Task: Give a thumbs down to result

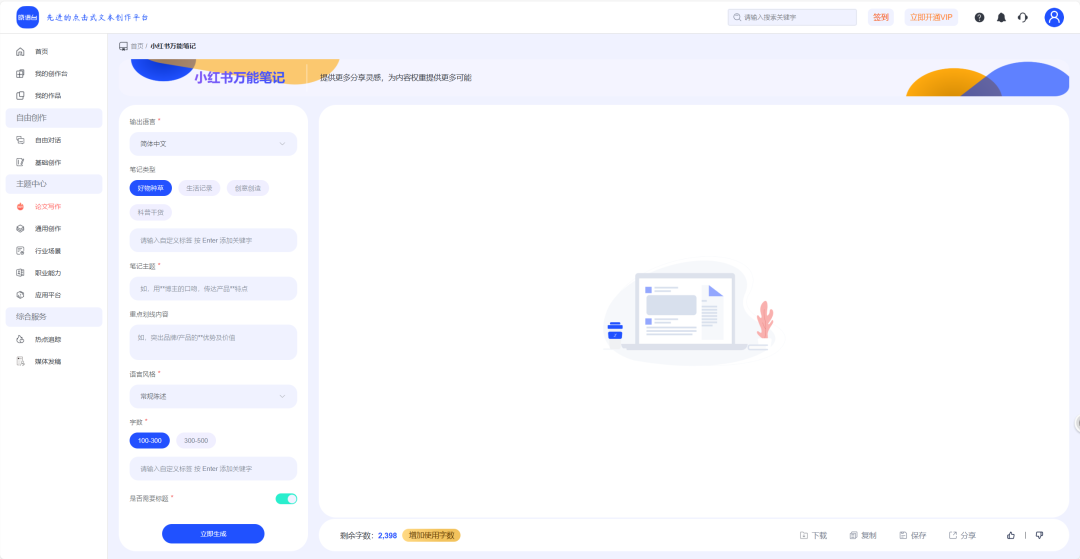Action: (x=1039, y=535)
